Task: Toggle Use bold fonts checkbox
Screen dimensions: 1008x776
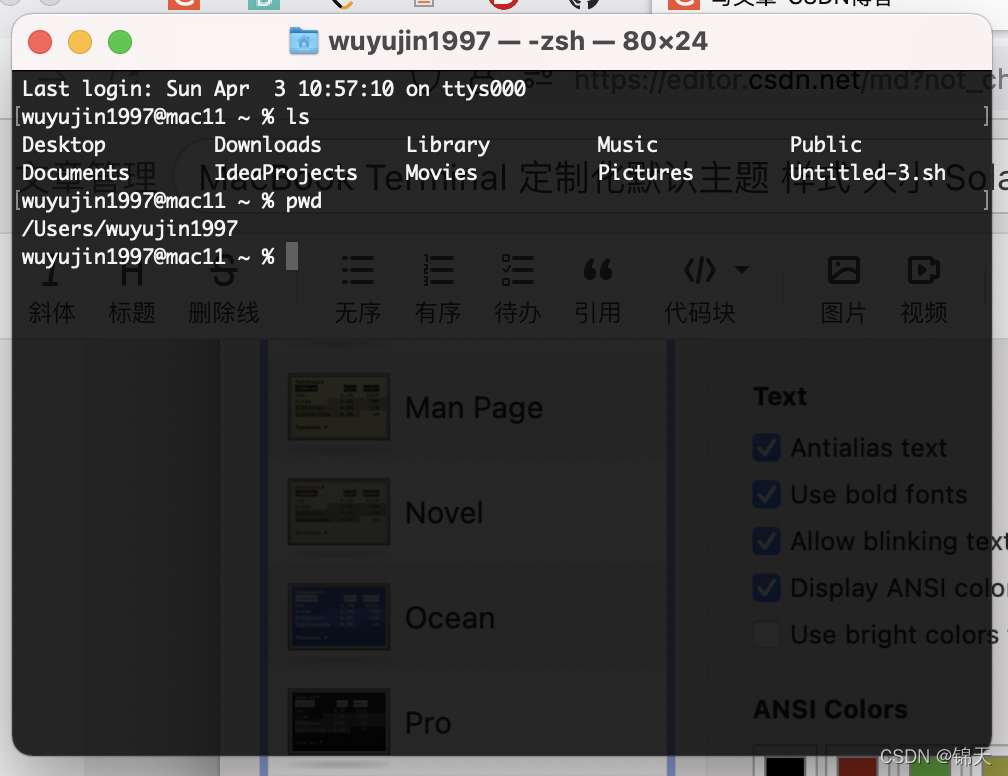Action: pos(766,494)
